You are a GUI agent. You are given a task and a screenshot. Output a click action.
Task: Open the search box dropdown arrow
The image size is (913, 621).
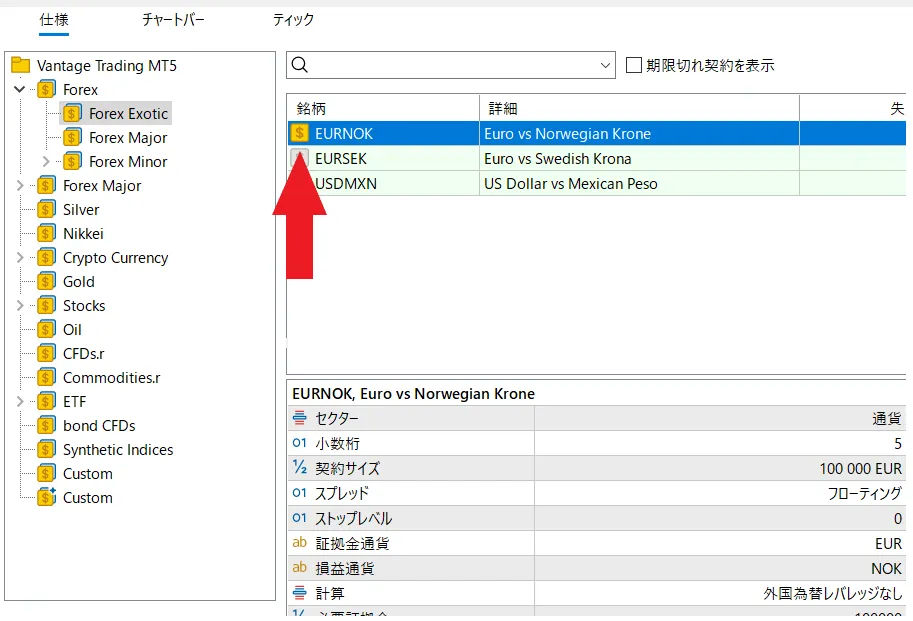(x=605, y=66)
